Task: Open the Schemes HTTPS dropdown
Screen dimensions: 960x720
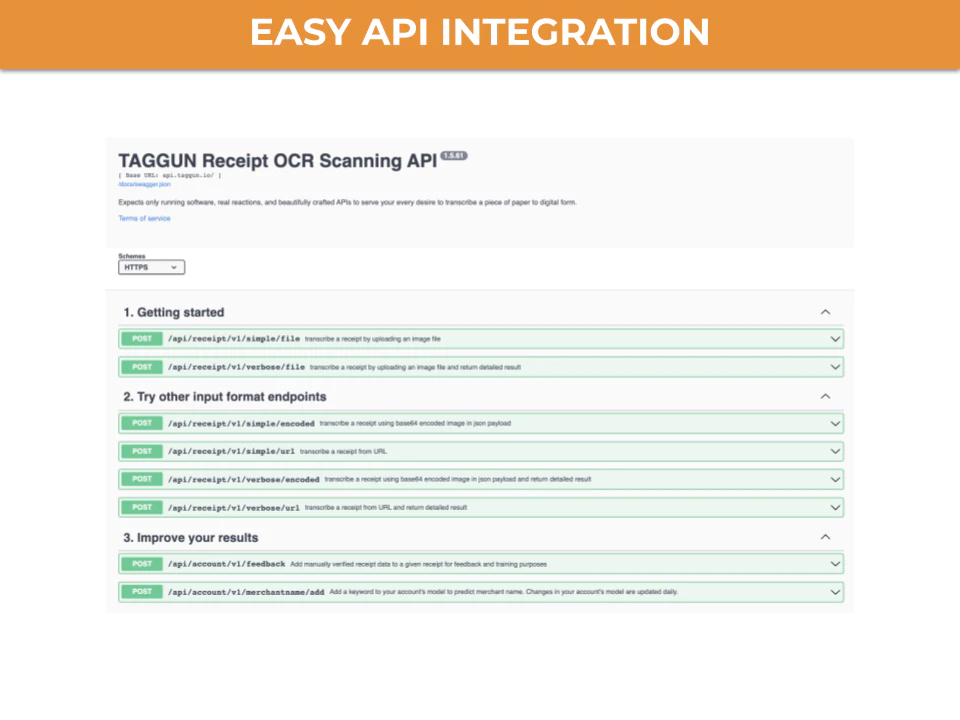Action: [151, 268]
